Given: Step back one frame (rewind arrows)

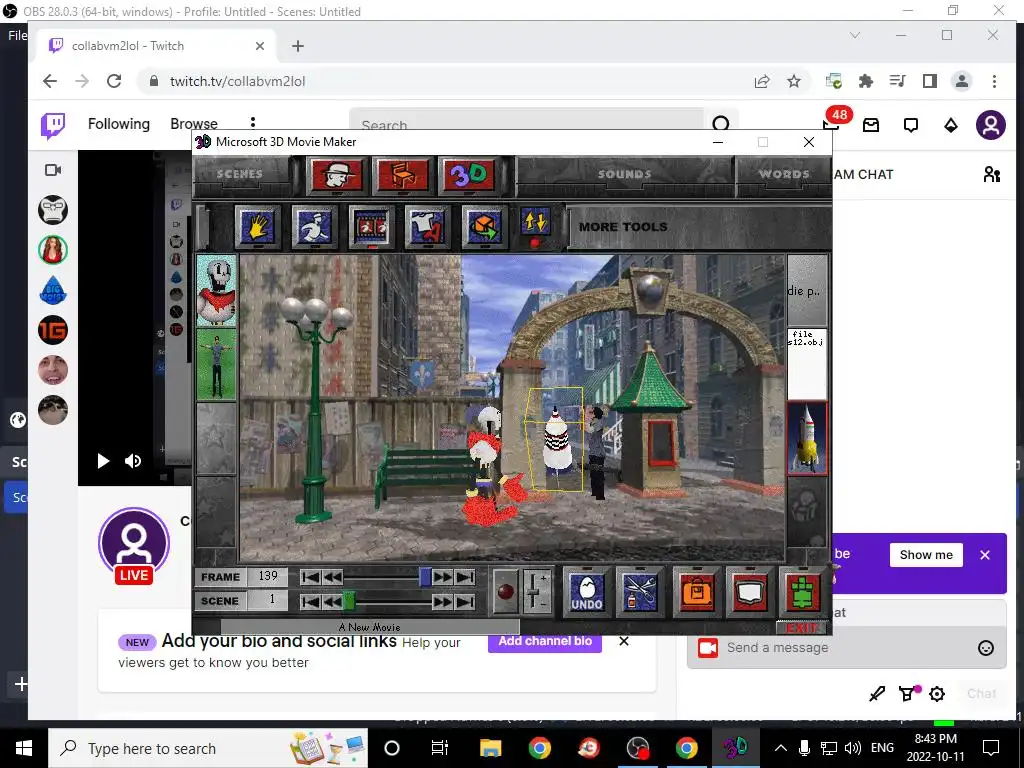Looking at the screenshot, I should pos(332,577).
